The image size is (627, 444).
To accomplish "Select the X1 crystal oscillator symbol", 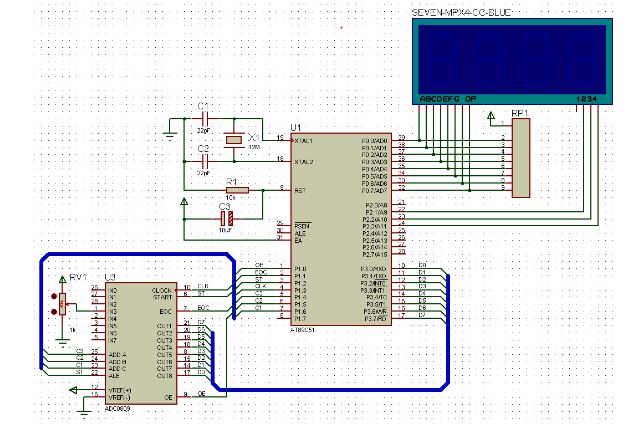I will click(x=234, y=140).
